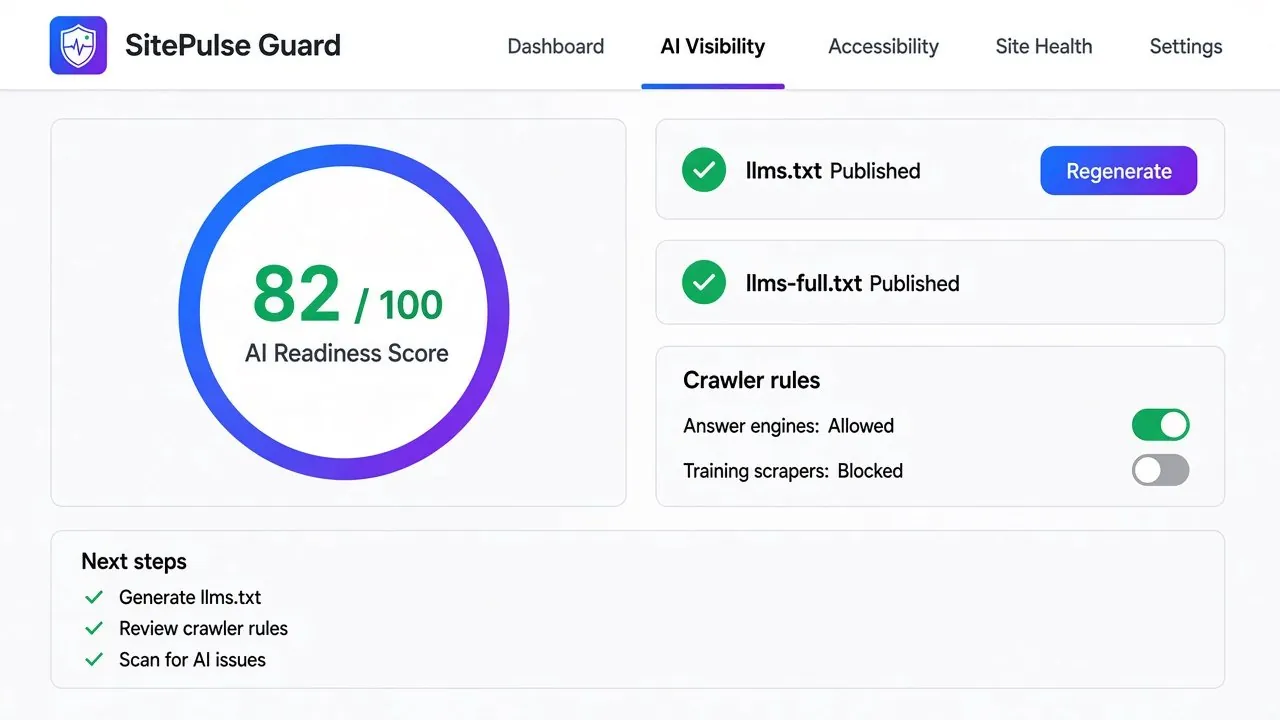Image resolution: width=1280 pixels, height=720 pixels.
Task: Click the checkmark next to Scan for AI issues
Action: pyautogui.click(x=94, y=659)
